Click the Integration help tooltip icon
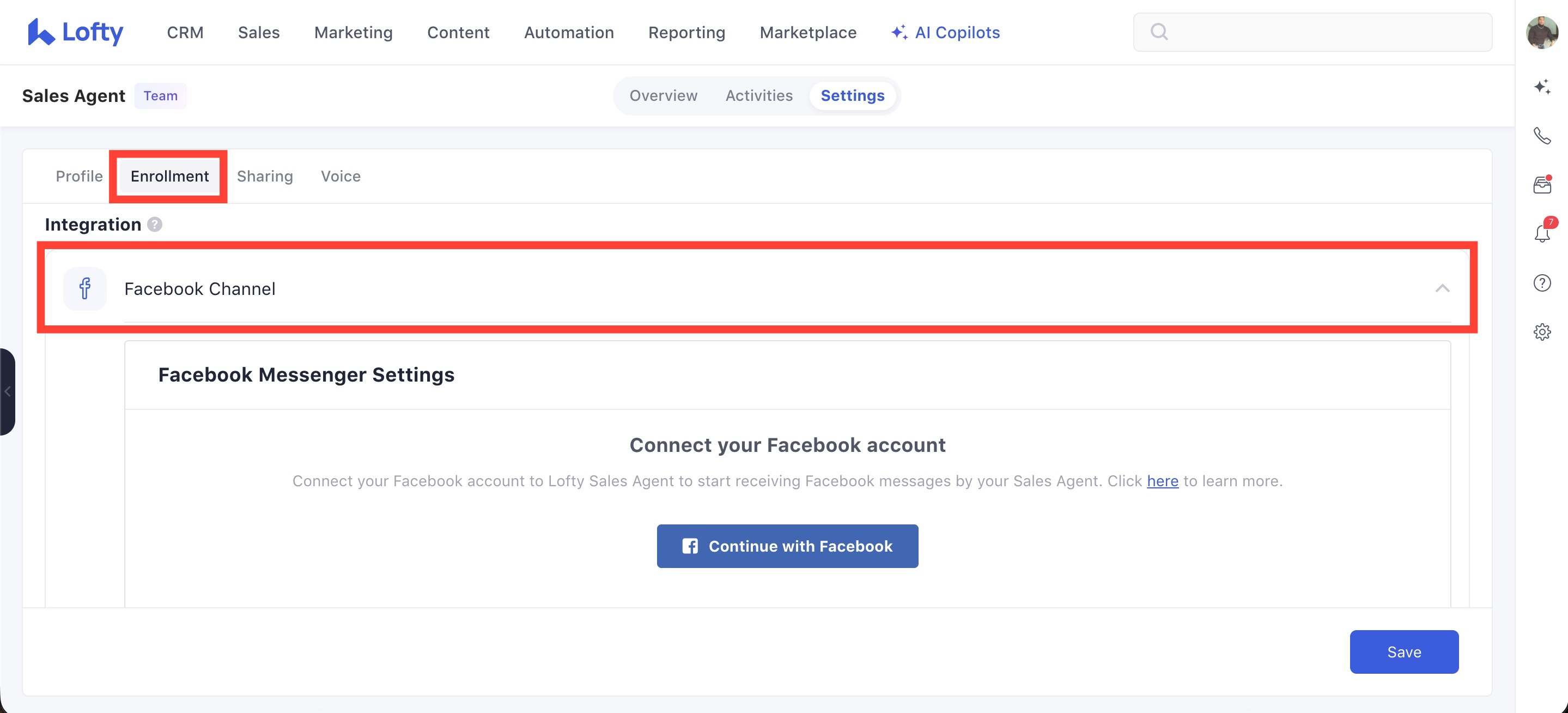1568x713 pixels. 155,225
